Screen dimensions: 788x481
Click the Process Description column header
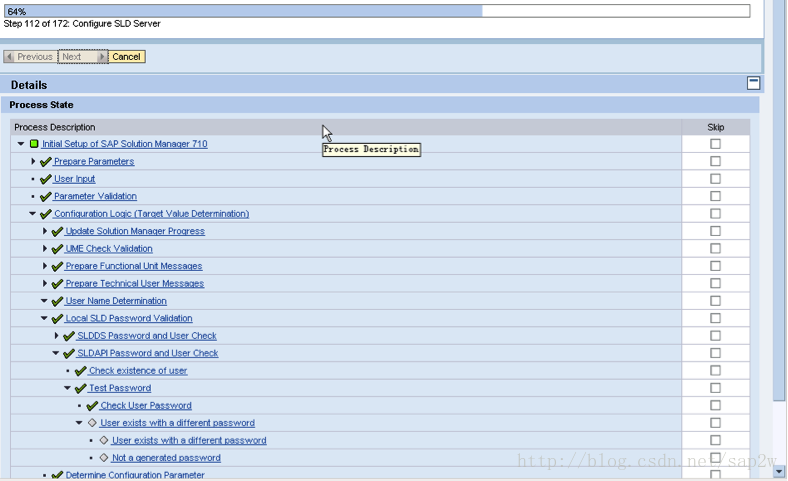[x=346, y=127]
